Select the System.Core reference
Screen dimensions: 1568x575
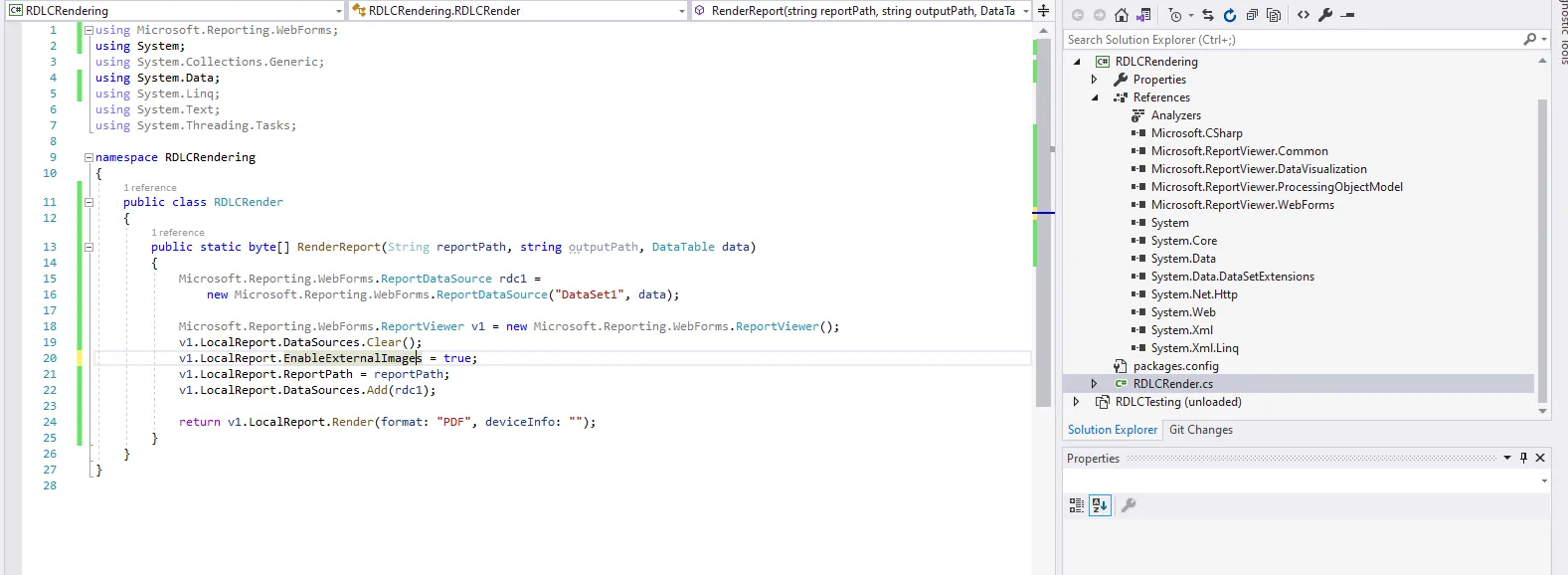point(1184,241)
